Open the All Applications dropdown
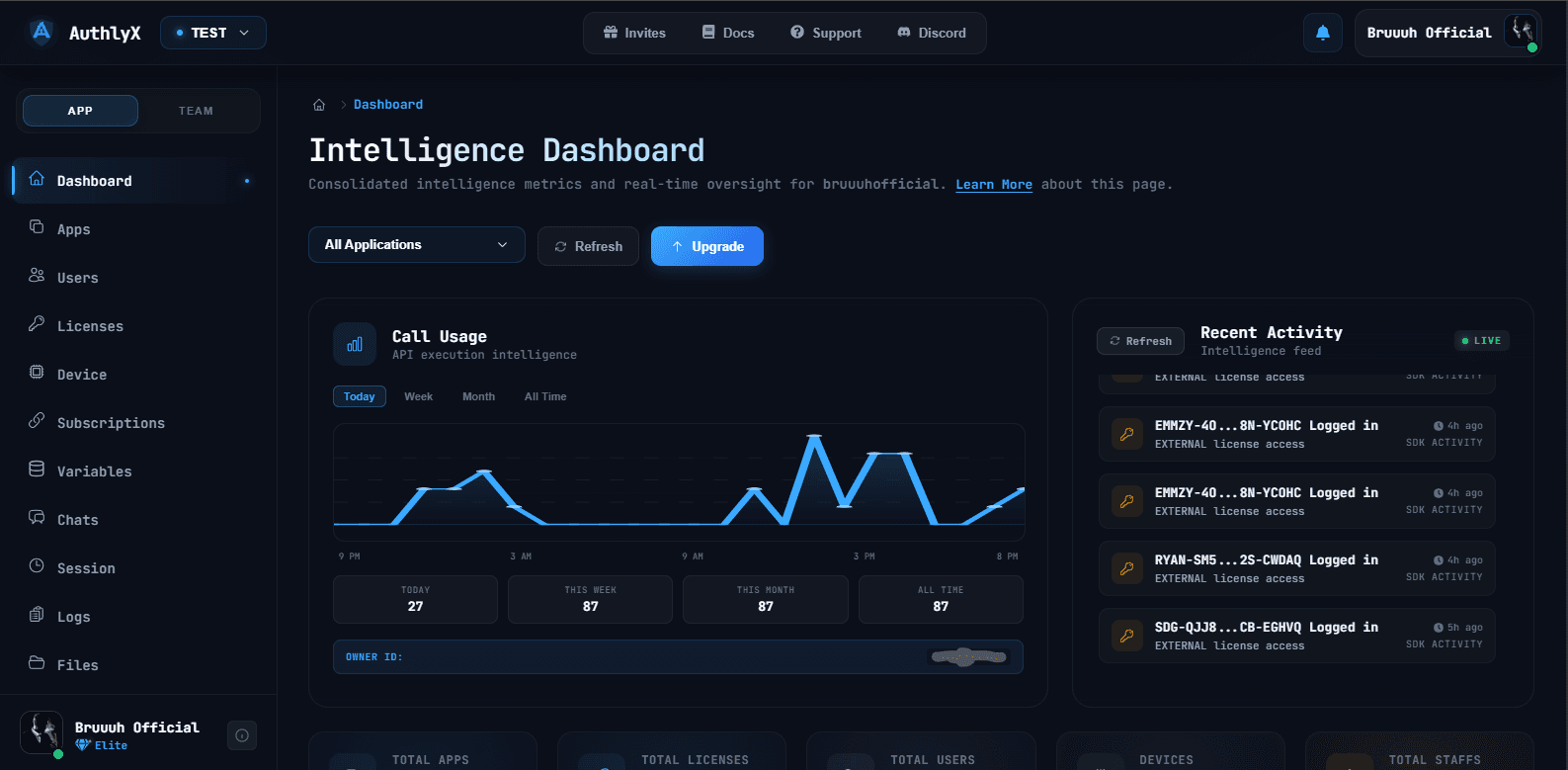1568x770 pixels. [416, 245]
